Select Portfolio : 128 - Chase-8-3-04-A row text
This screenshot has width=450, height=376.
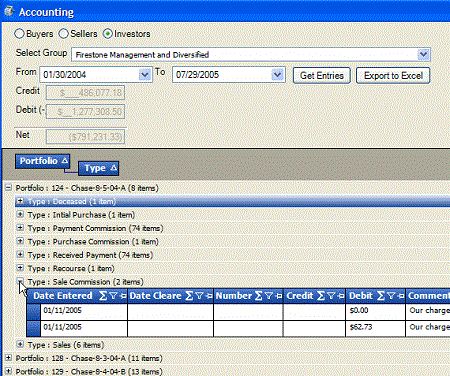point(89,358)
